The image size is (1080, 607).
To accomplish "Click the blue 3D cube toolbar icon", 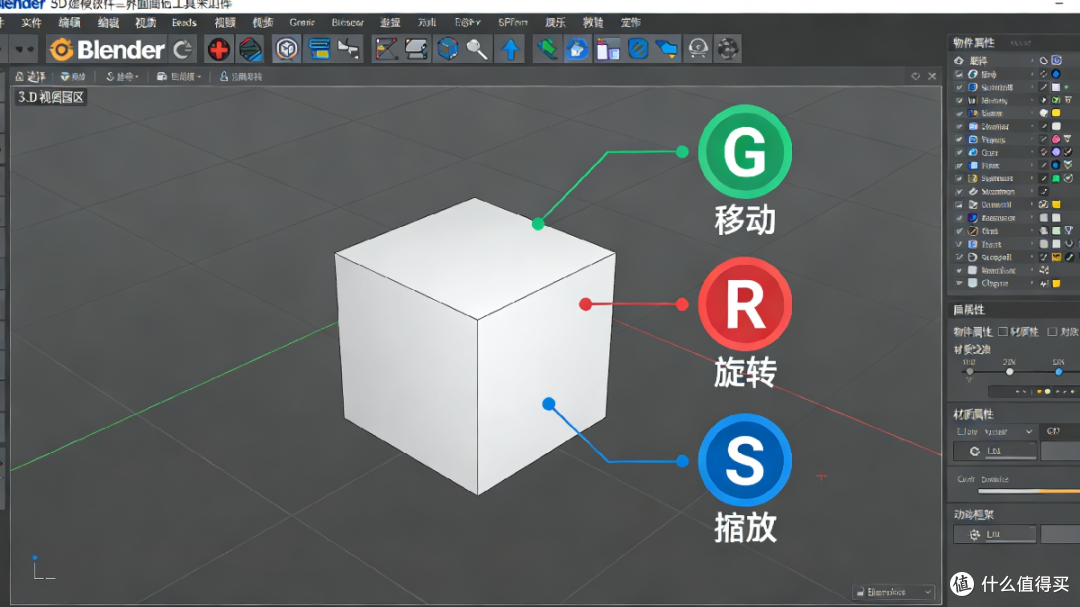I will coord(448,50).
